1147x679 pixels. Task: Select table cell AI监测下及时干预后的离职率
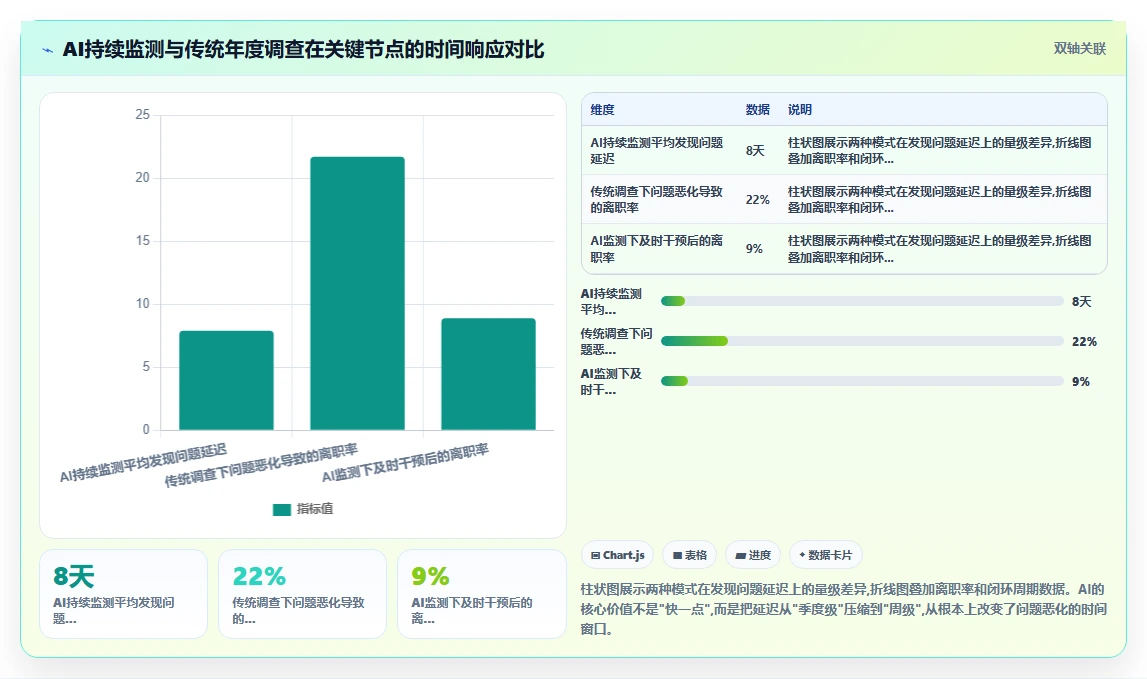click(657, 249)
